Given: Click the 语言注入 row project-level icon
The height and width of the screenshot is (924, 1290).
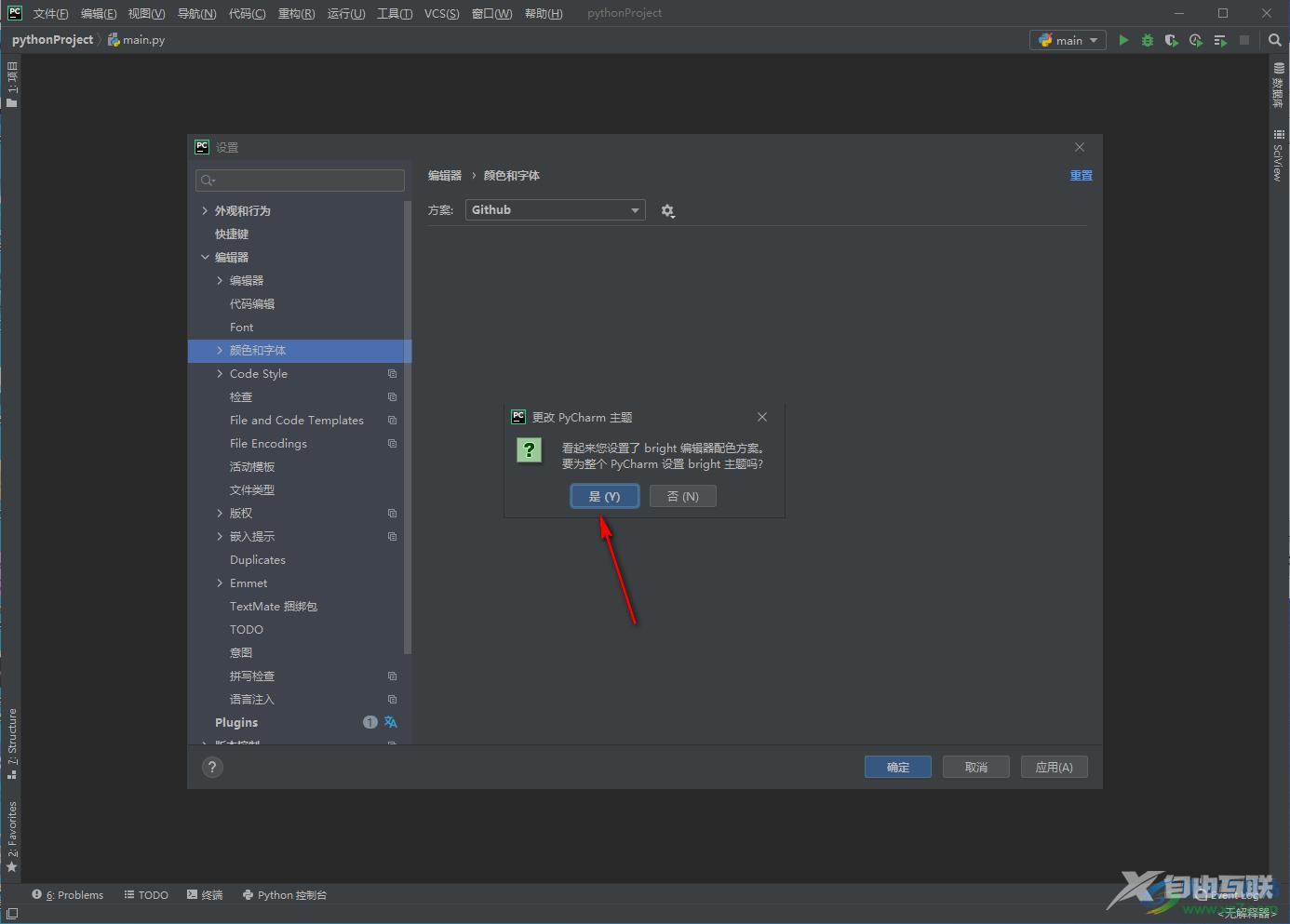Looking at the screenshot, I should (x=392, y=700).
